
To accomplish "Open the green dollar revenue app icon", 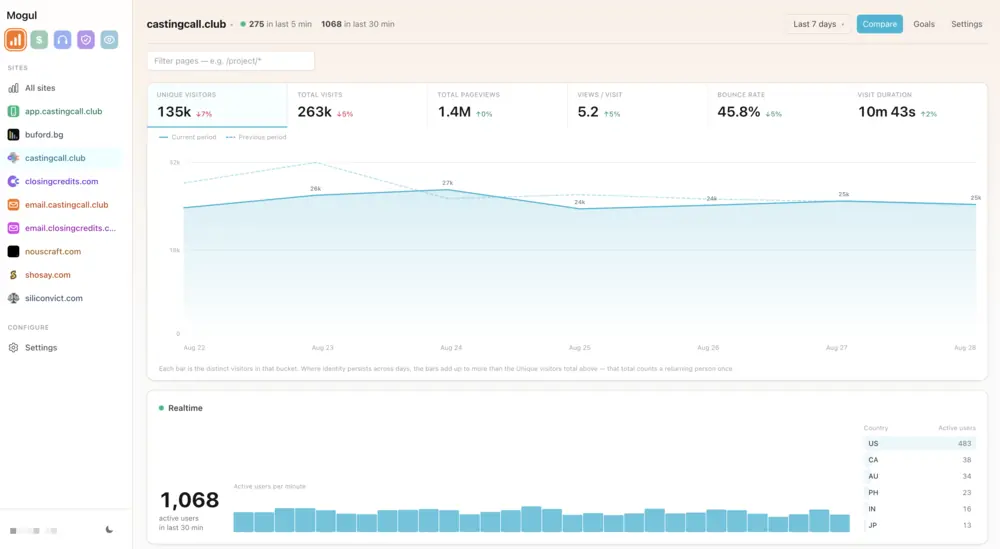I will [39, 40].
